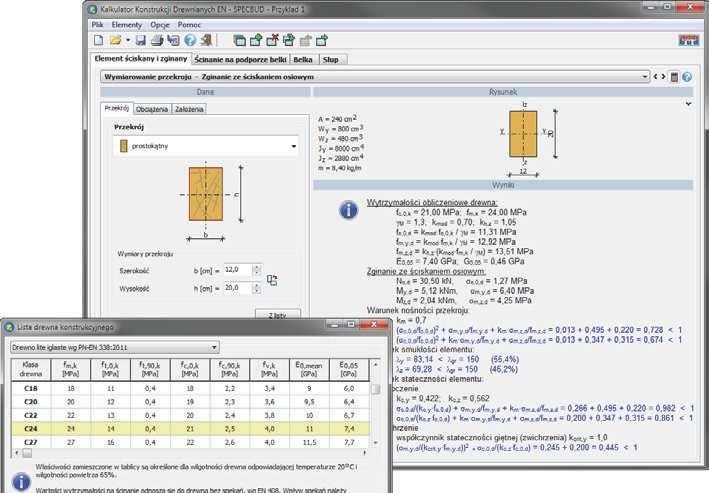Add an element with the green plus icon
The width and height of the screenshot is (709, 493).
(256, 40)
